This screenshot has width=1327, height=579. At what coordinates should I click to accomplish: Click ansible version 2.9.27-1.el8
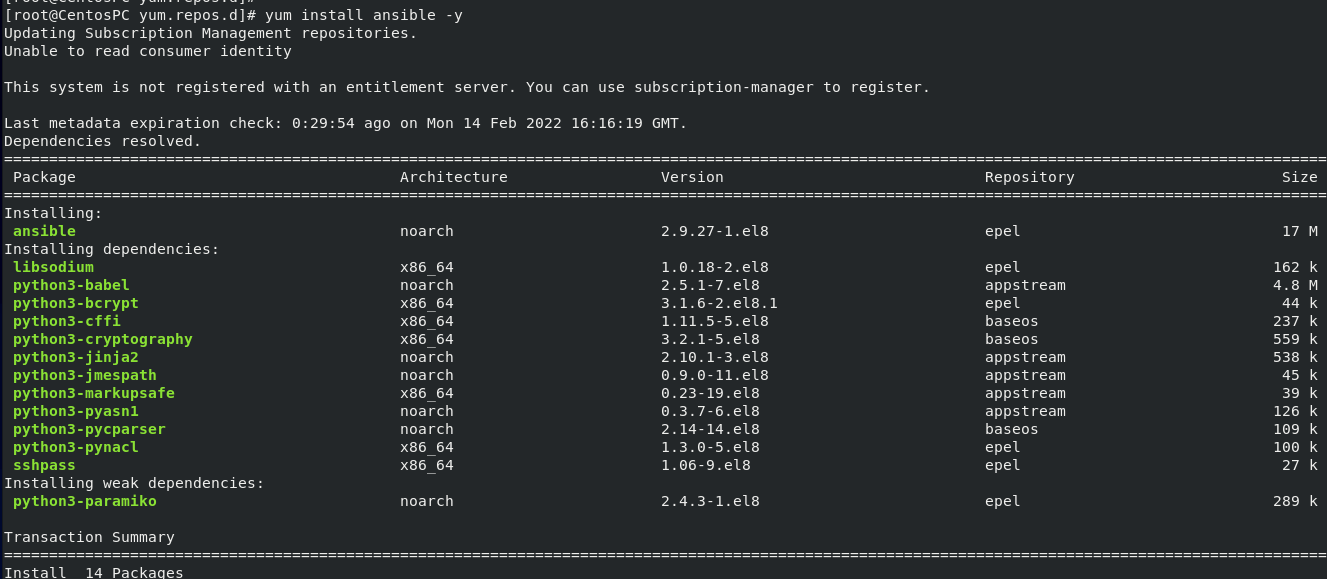click(x=714, y=231)
